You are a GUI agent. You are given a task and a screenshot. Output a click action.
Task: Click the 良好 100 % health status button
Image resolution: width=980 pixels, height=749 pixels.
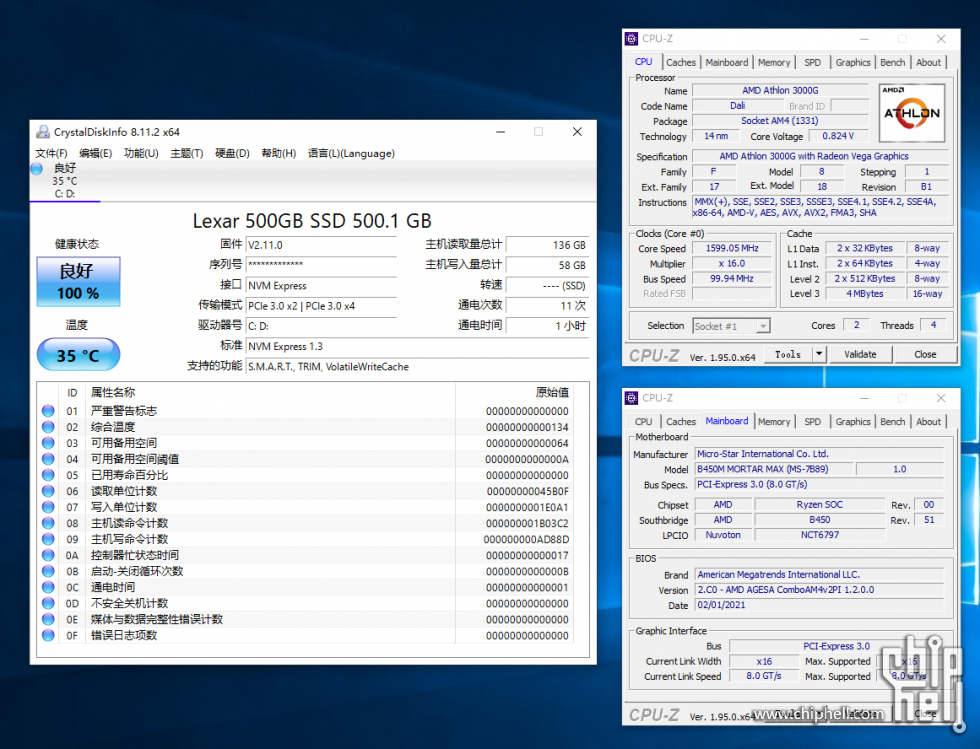(78, 281)
